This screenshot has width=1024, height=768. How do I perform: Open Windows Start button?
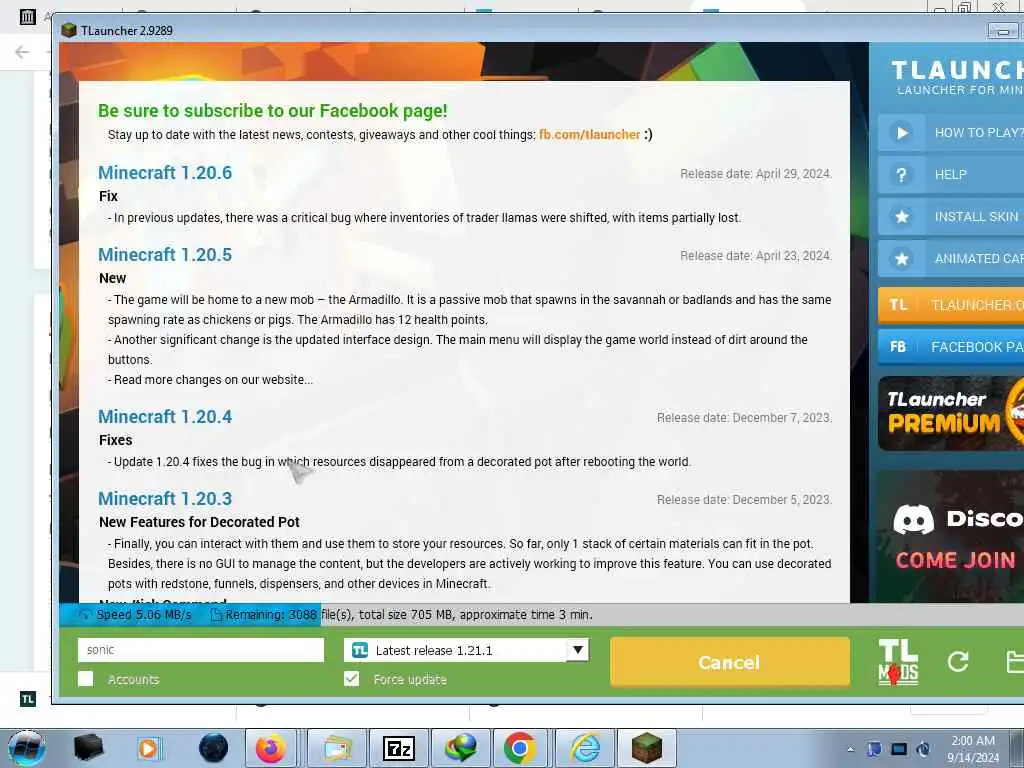tap(27, 748)
